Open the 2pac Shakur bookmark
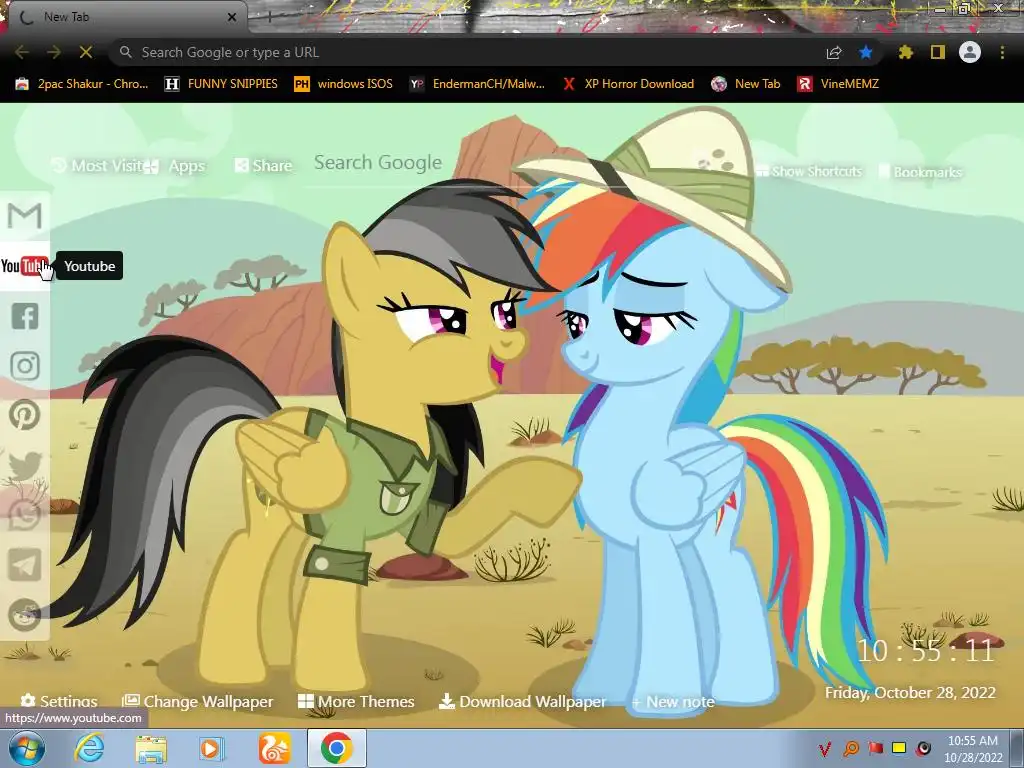The width and height of the screenshot is (1024, 768). click(x=82, y=84)
